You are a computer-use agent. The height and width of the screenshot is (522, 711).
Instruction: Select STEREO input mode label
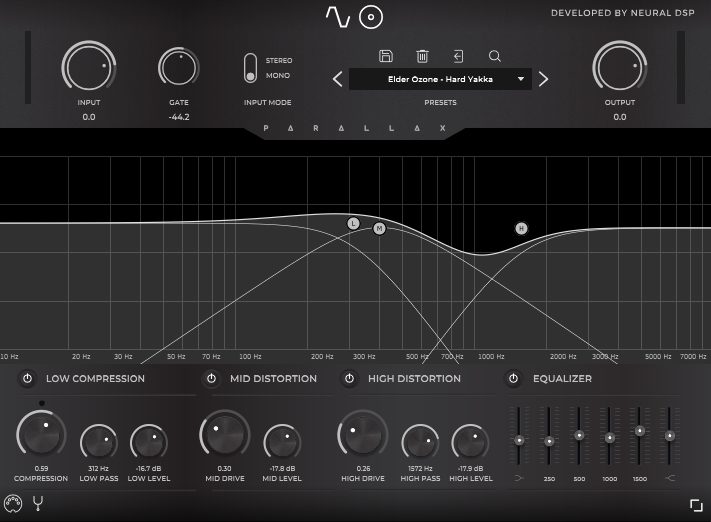coord(279,60)
